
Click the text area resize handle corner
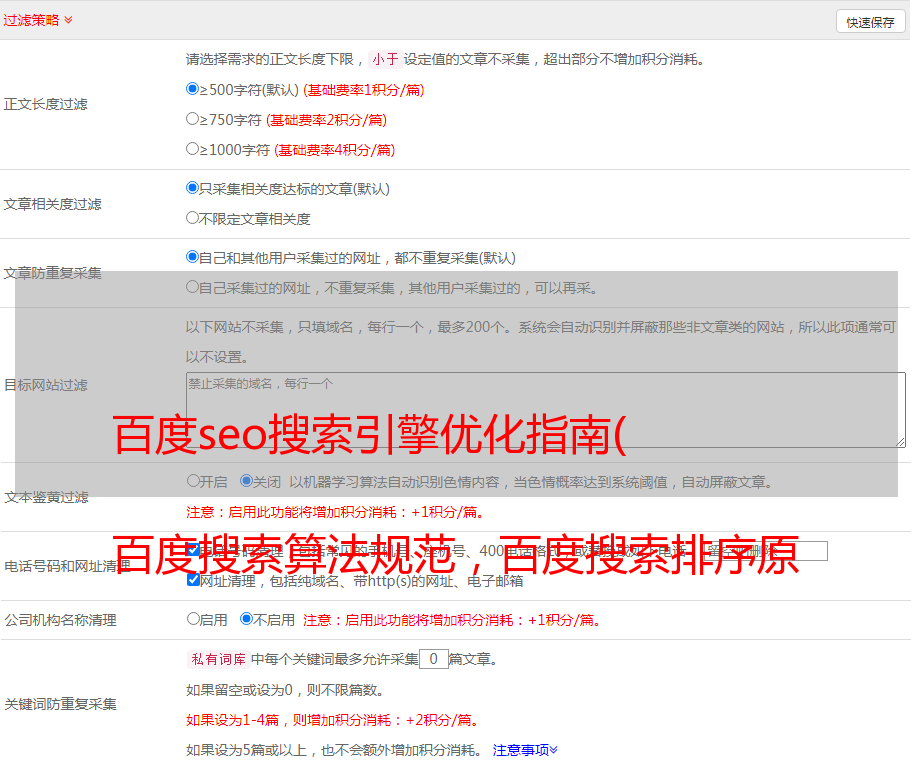[900, 441]
